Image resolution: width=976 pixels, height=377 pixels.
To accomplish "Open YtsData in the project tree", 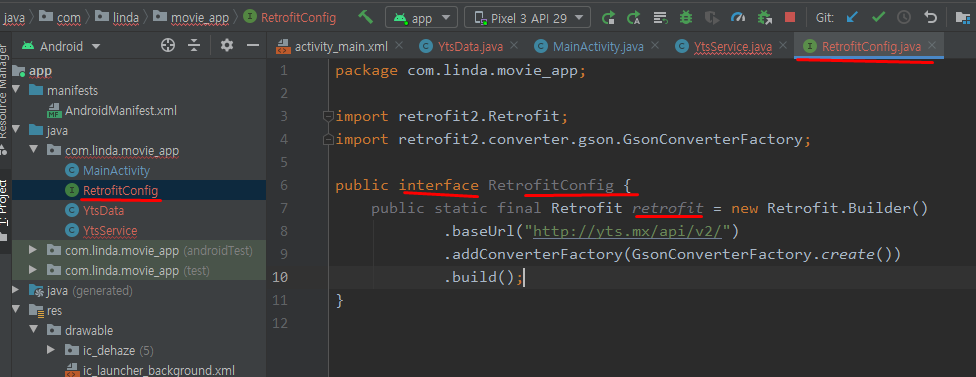I will coord(103,211).
